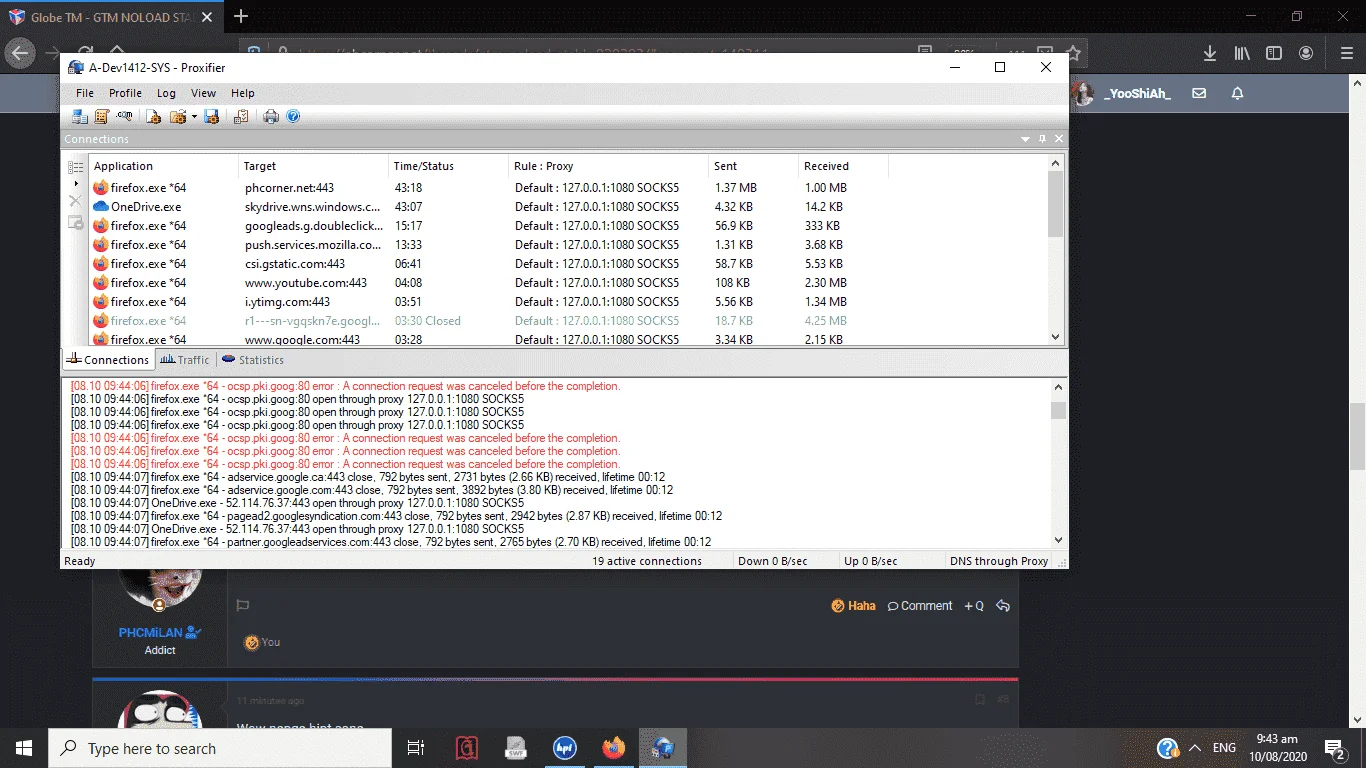Open the Firefox account icon
This screenshot has width=1366, height=768.
(x=1306, y=53)
